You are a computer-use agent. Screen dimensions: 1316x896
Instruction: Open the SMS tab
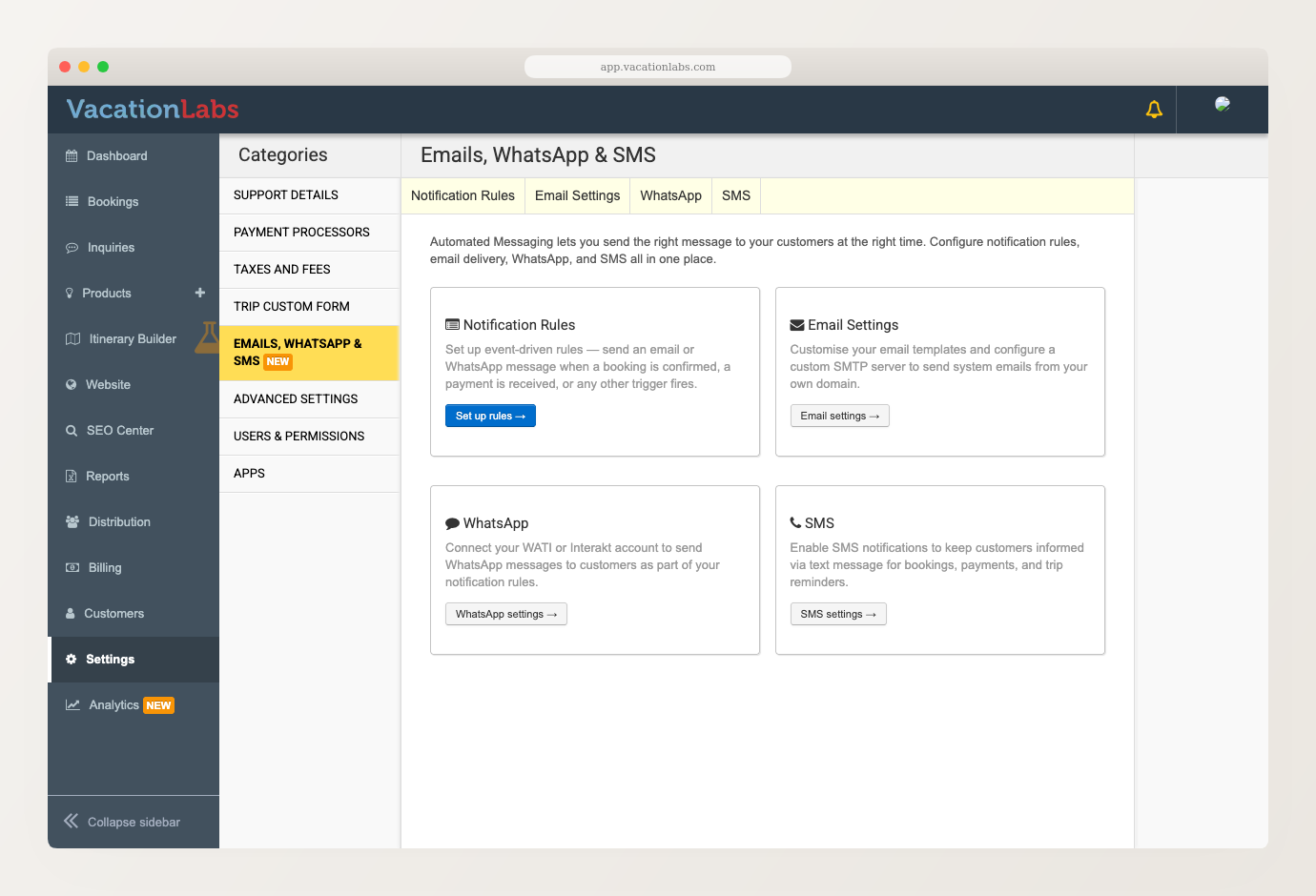tap(736, 195)
